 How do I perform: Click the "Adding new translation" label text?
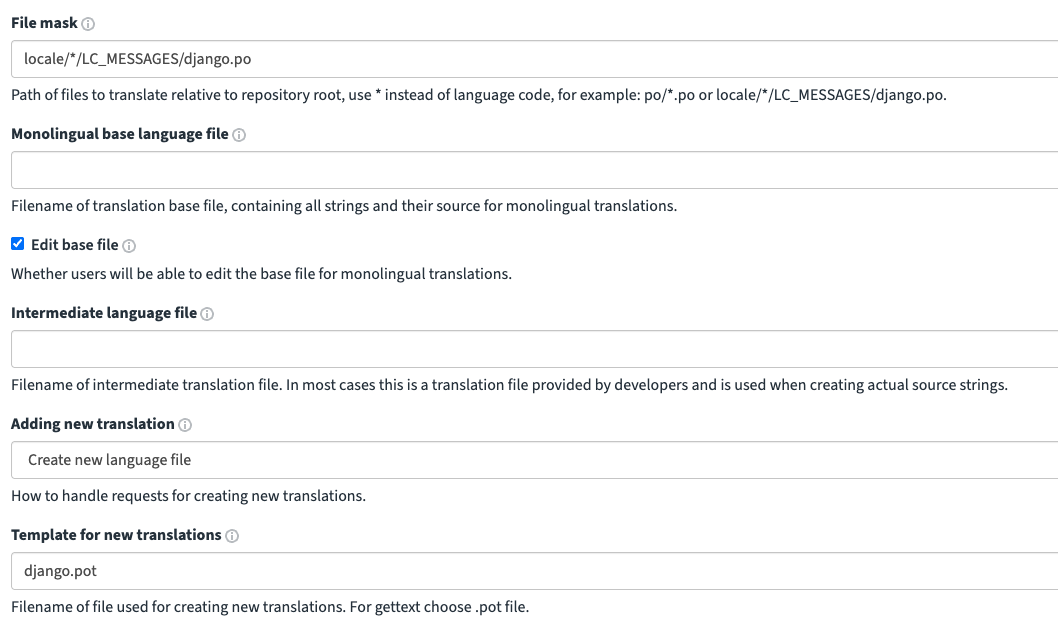click(93, 424)
